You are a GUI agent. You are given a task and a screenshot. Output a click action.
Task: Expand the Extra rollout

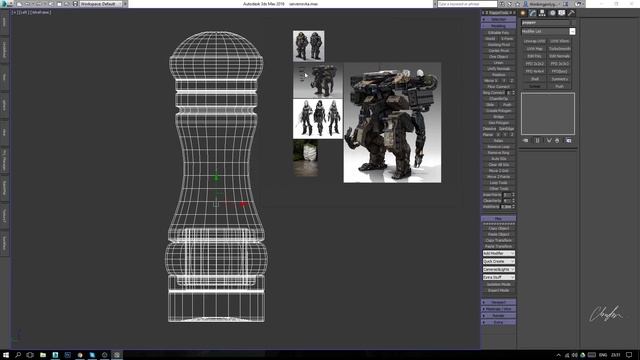[498, 322]
